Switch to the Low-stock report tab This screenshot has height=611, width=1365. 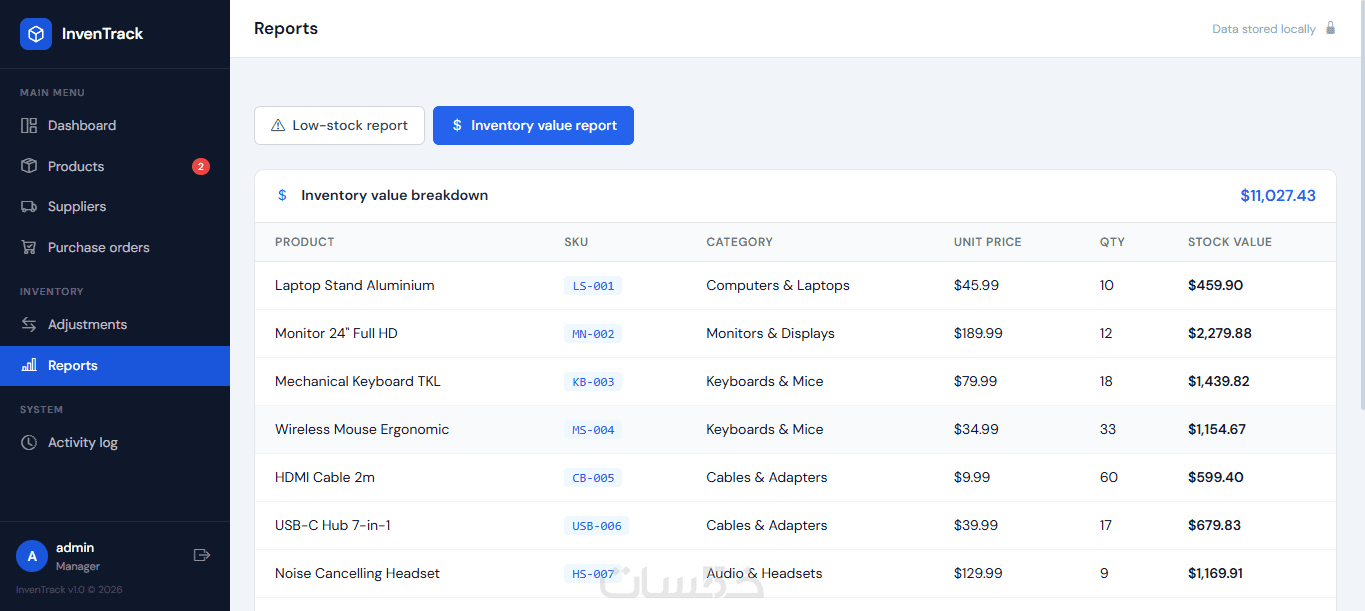click(339, 126)
